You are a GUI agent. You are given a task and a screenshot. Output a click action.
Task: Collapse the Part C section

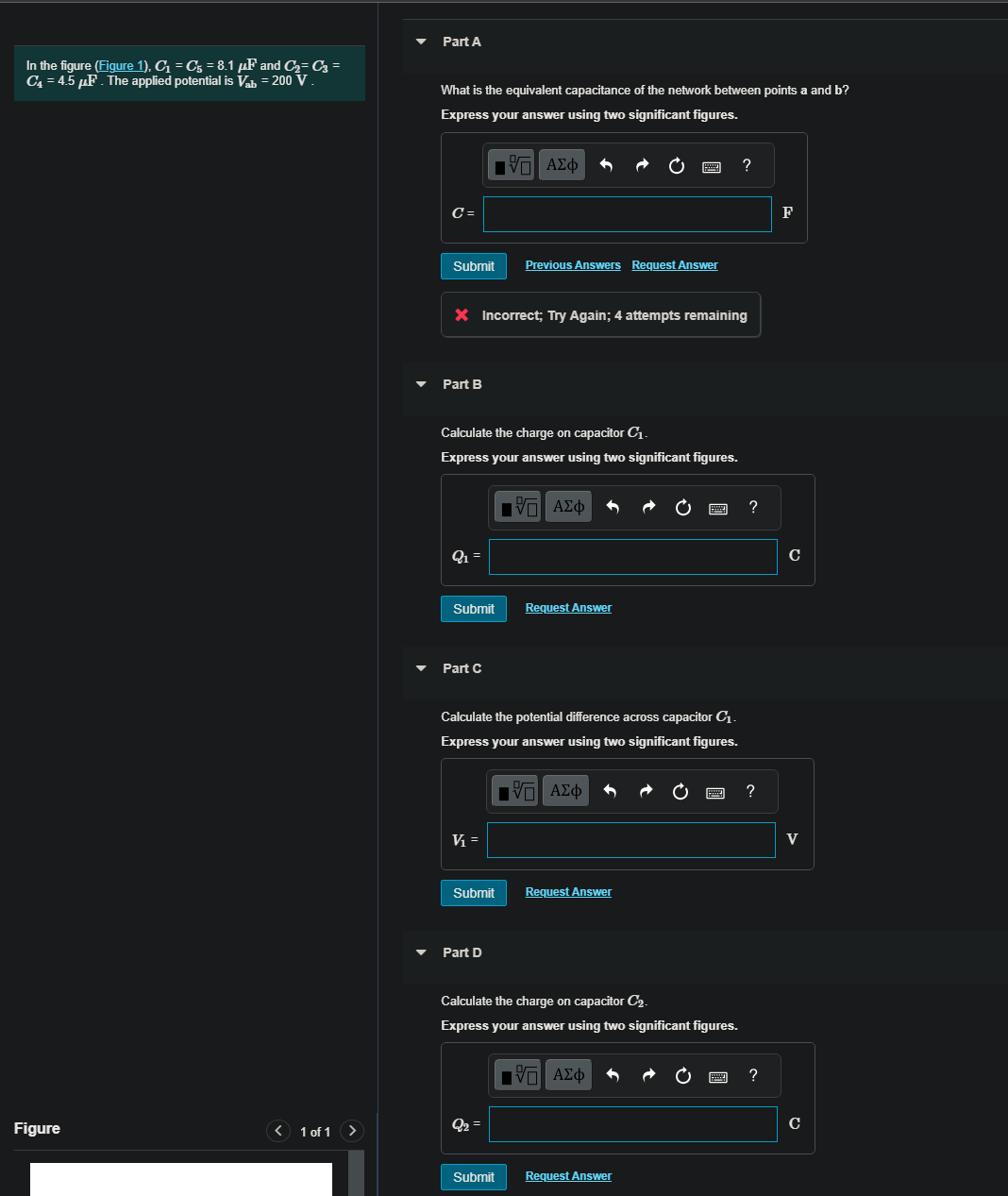click(x=421, y=668)
